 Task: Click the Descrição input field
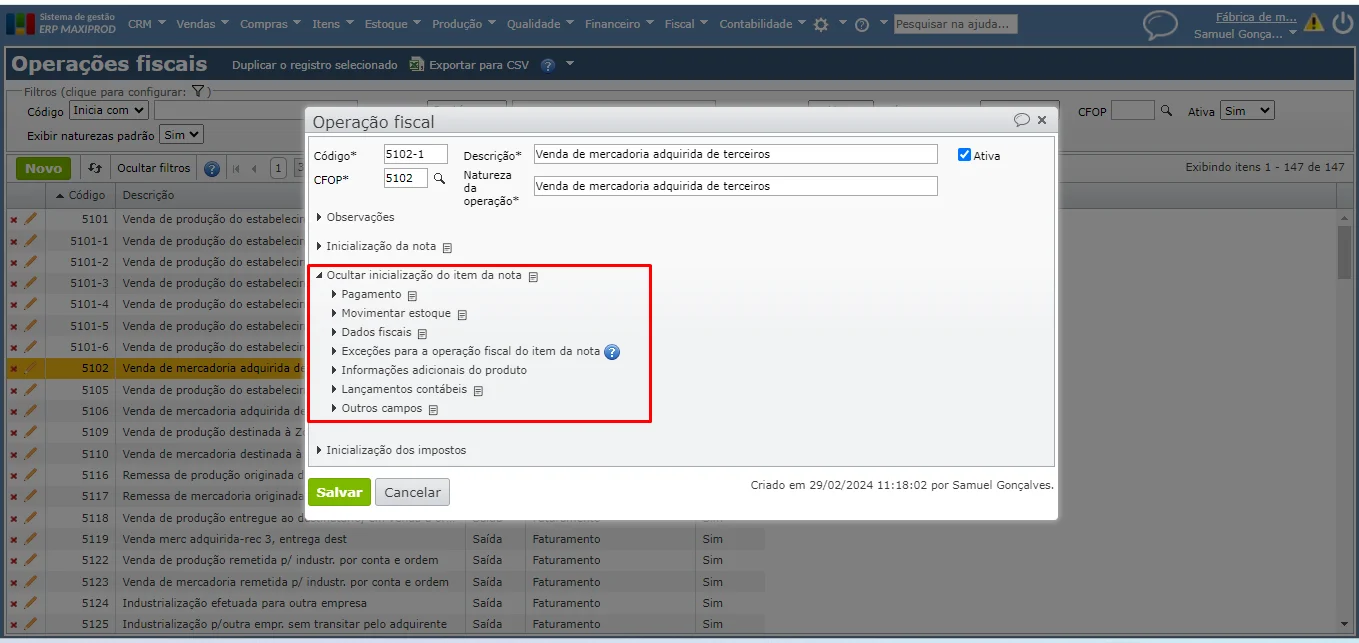735,154
